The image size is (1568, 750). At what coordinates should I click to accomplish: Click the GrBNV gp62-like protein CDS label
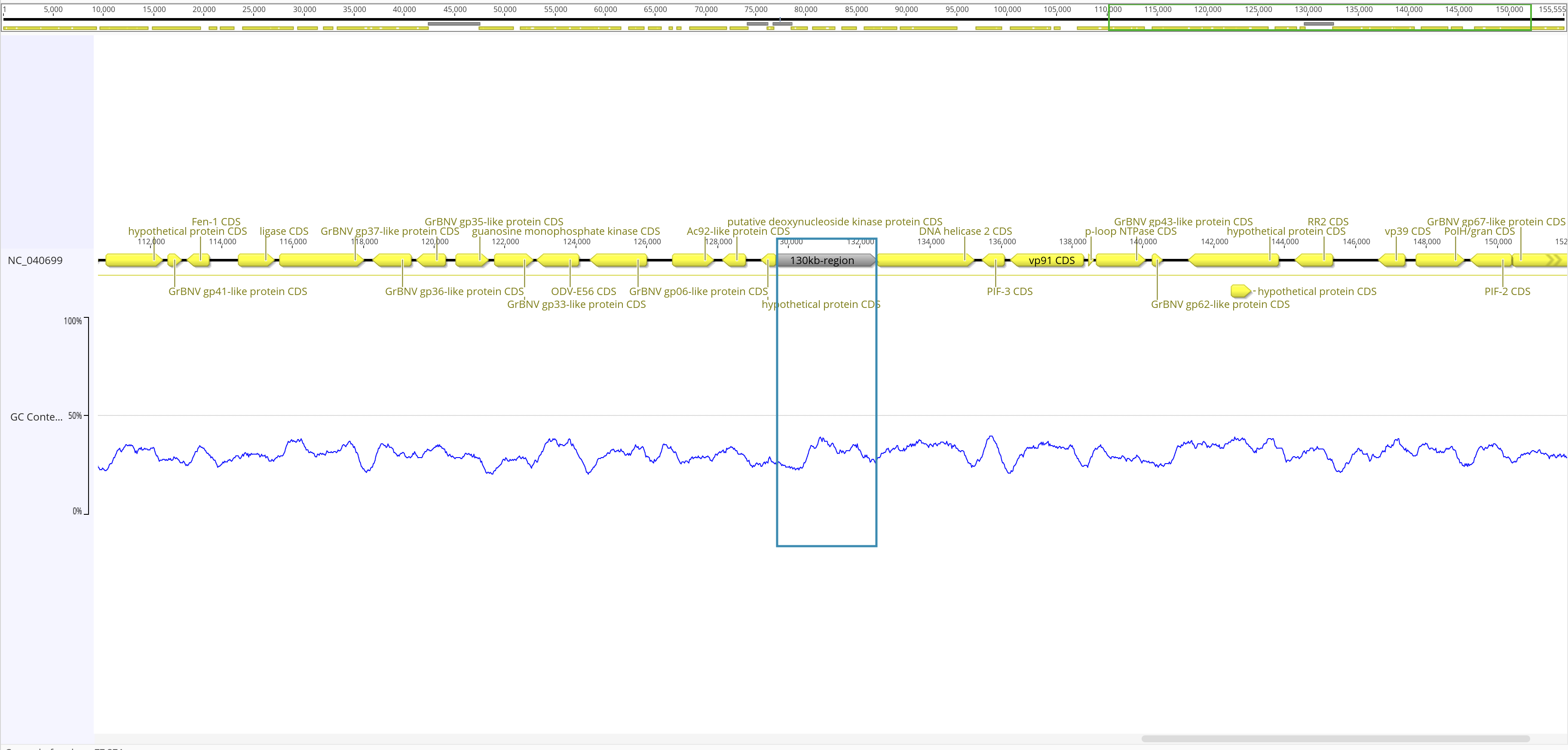(x=1220, y=304)
